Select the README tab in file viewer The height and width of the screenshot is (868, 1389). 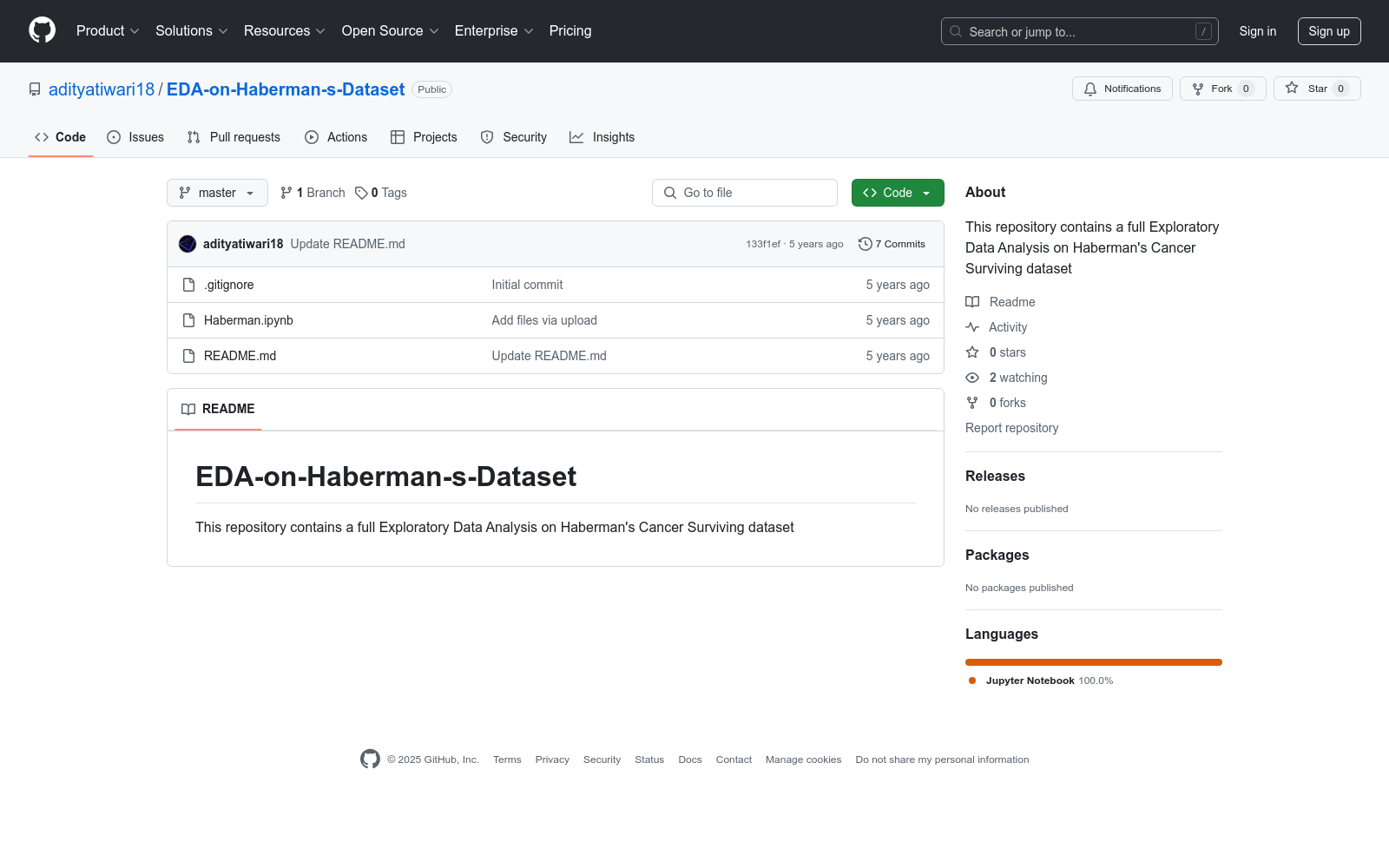pos(218,409)
